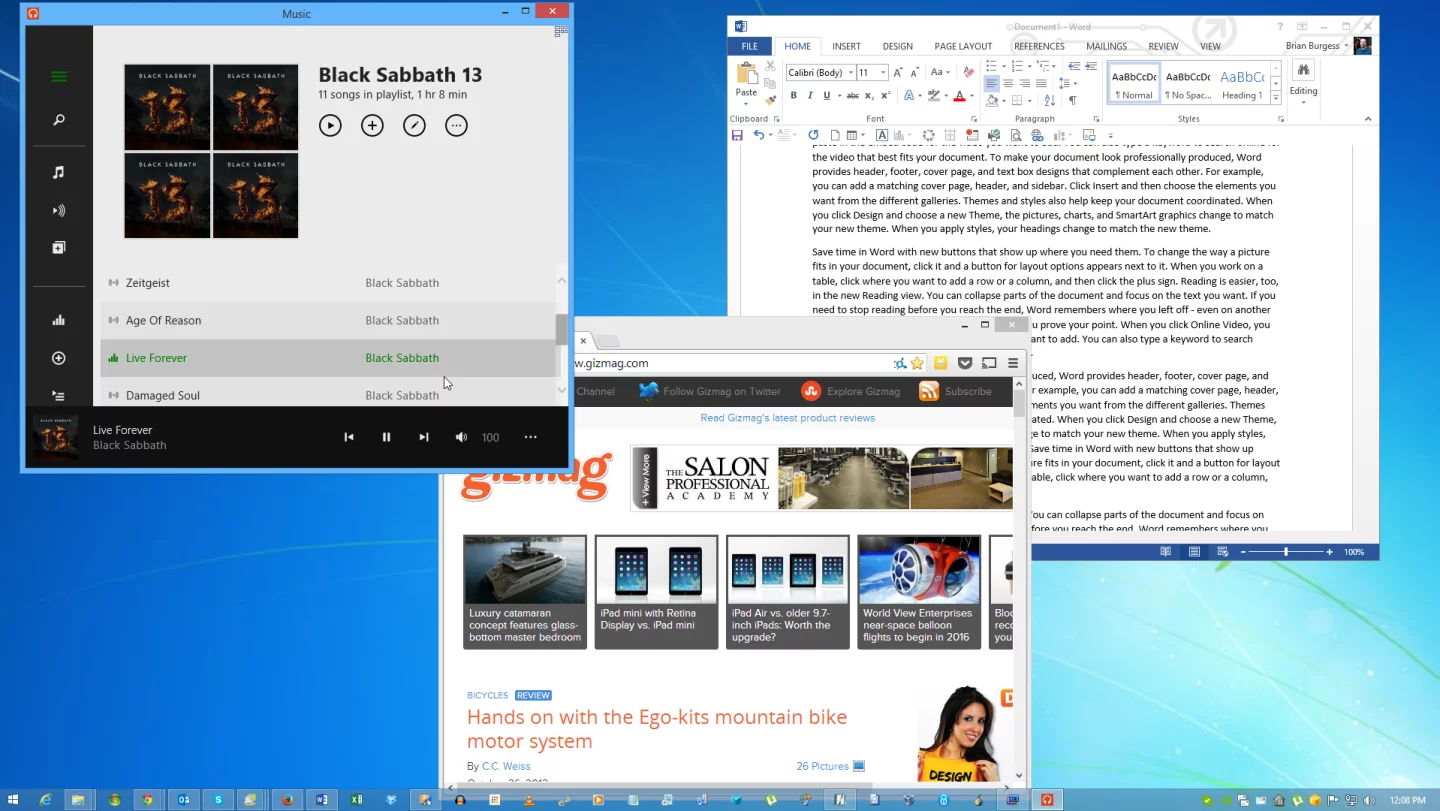1440x811 pixels.
Task: Open the REVIEW tab in Word's ribbon
Action: click(1163, 46)
